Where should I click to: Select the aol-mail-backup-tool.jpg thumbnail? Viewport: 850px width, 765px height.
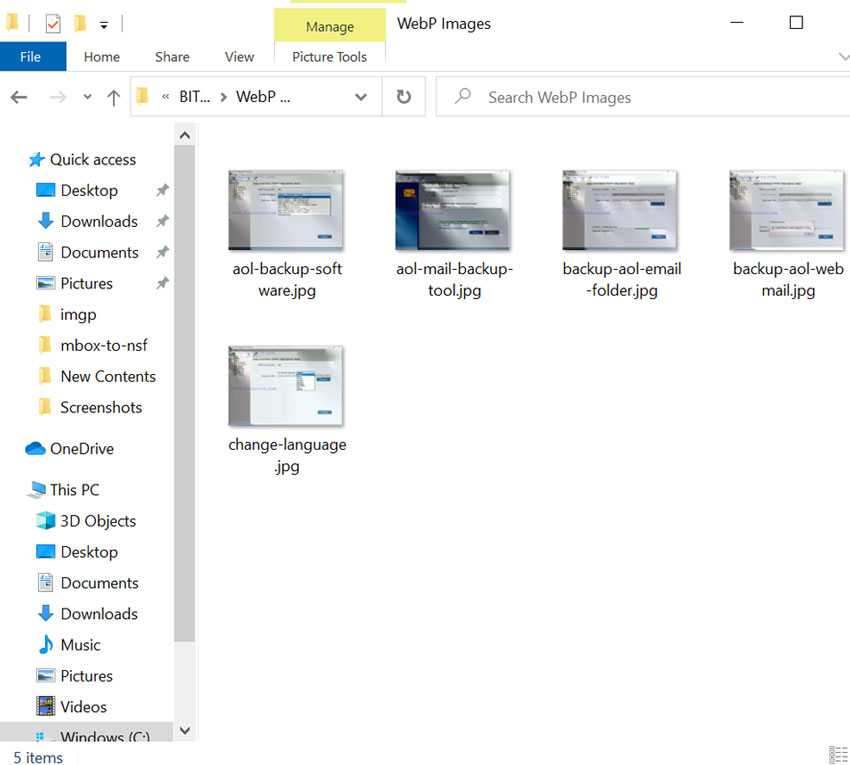(453, 210)
